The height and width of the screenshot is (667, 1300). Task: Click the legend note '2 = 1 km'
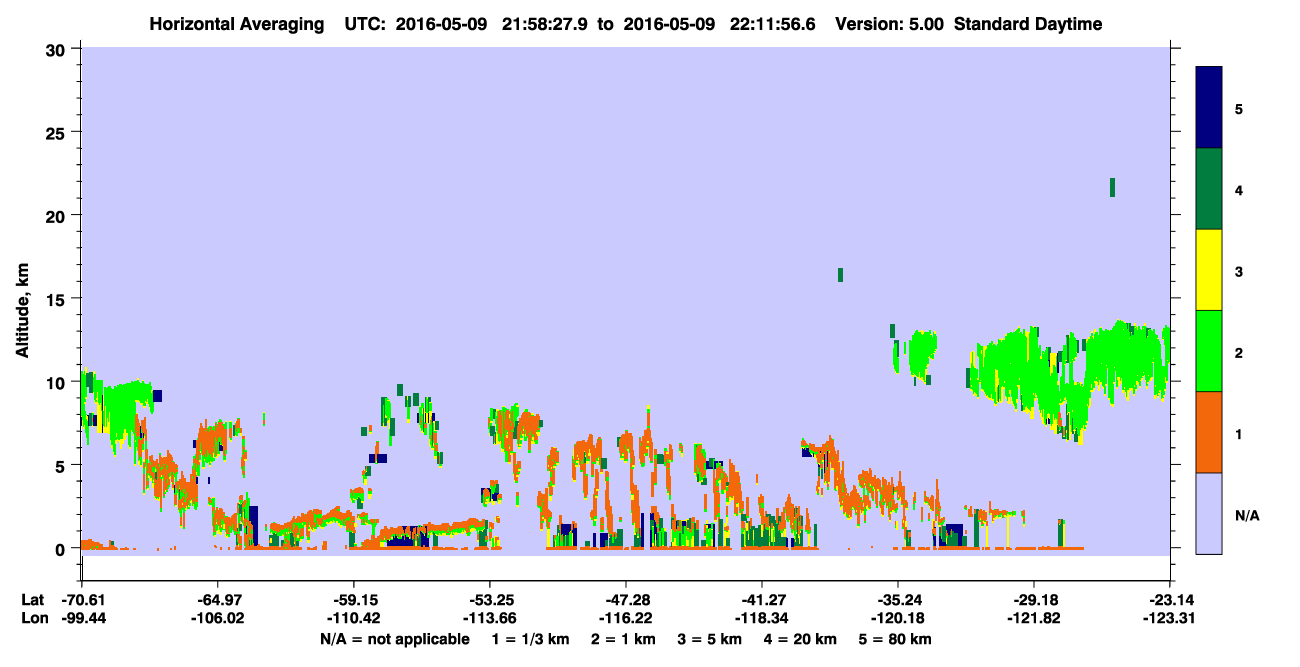click(x=621, y=639)
